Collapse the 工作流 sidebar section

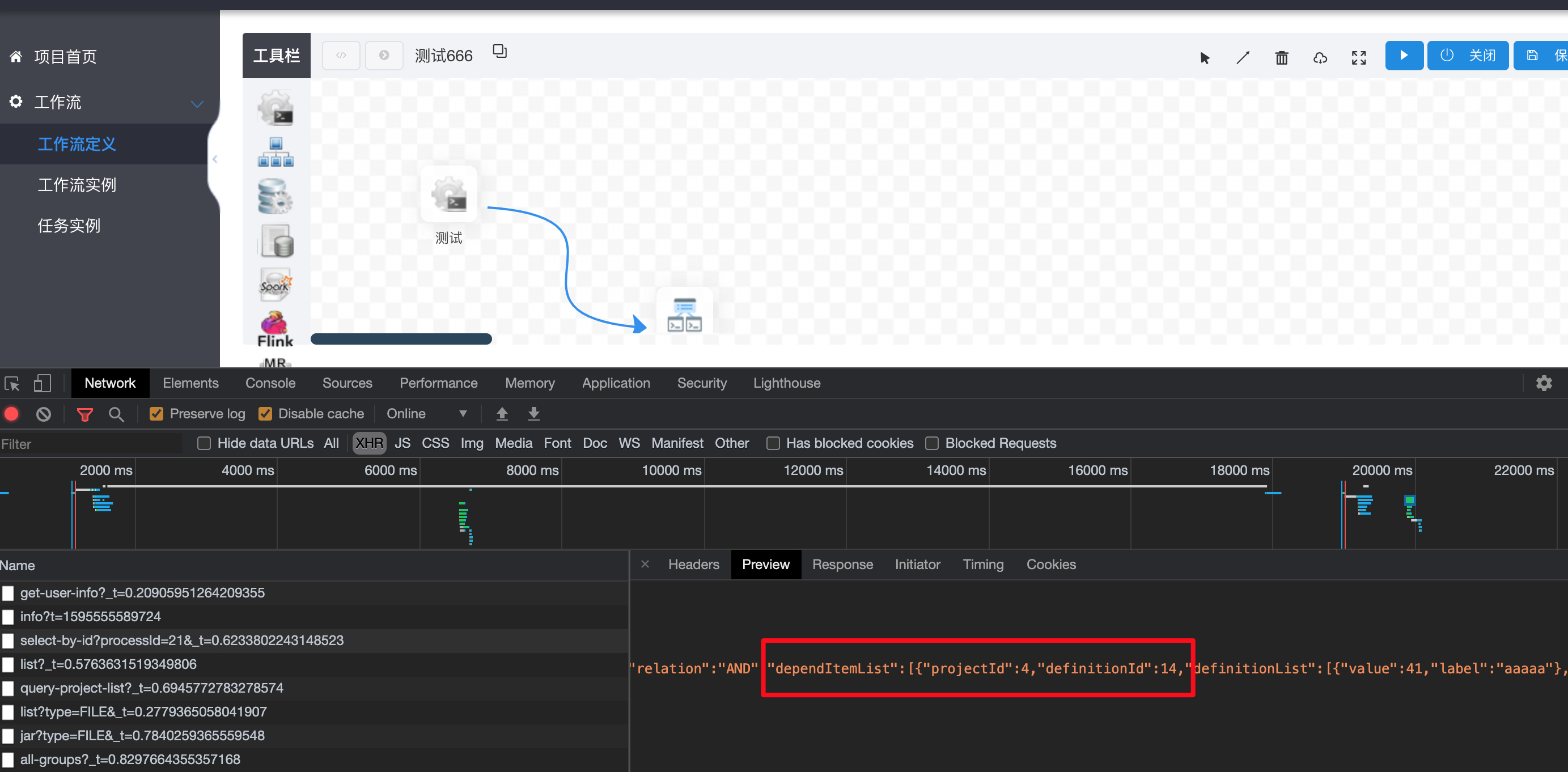coord(197,103)
